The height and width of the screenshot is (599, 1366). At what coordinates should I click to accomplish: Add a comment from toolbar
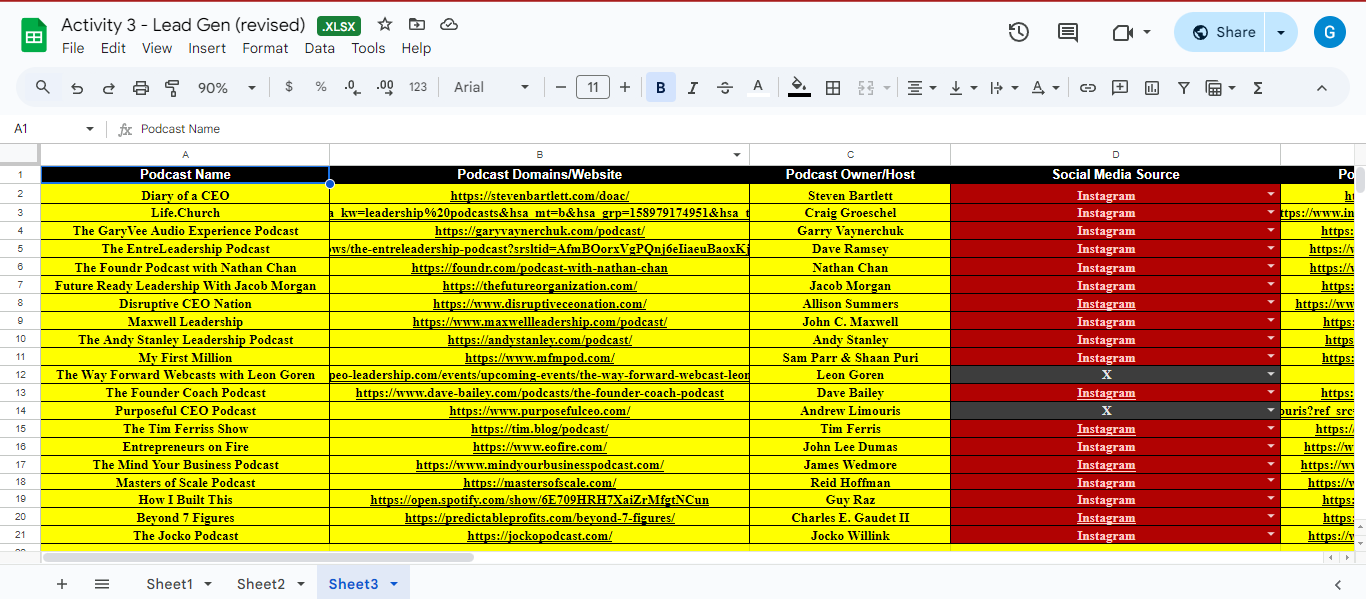click(1120, 88)
